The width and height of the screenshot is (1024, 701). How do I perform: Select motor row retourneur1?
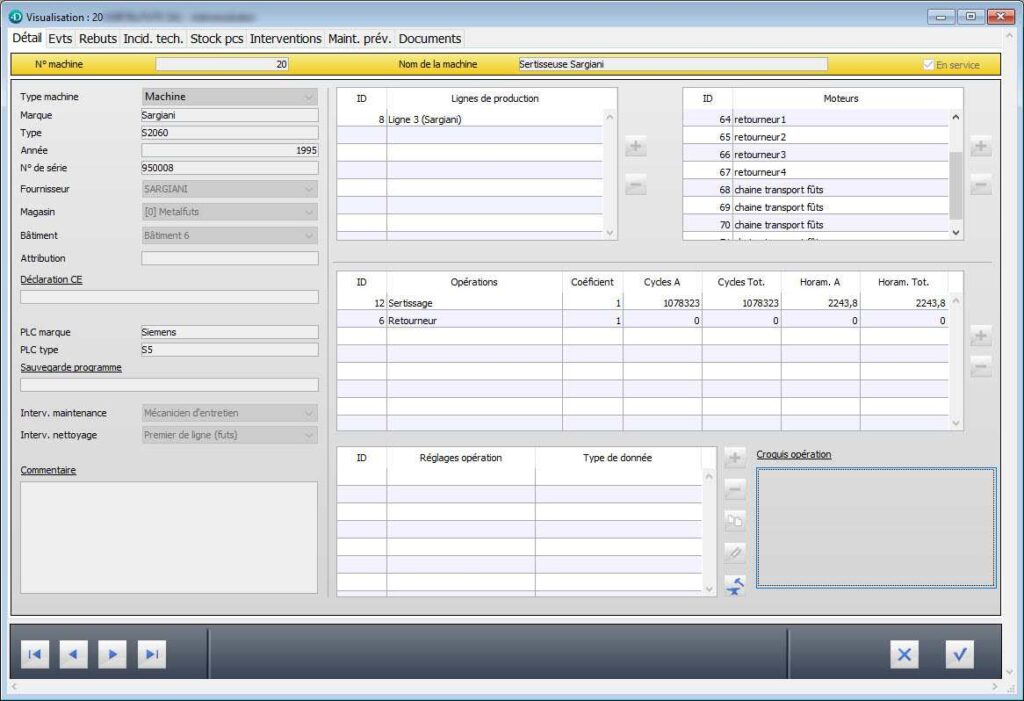(x=816, y=120)
